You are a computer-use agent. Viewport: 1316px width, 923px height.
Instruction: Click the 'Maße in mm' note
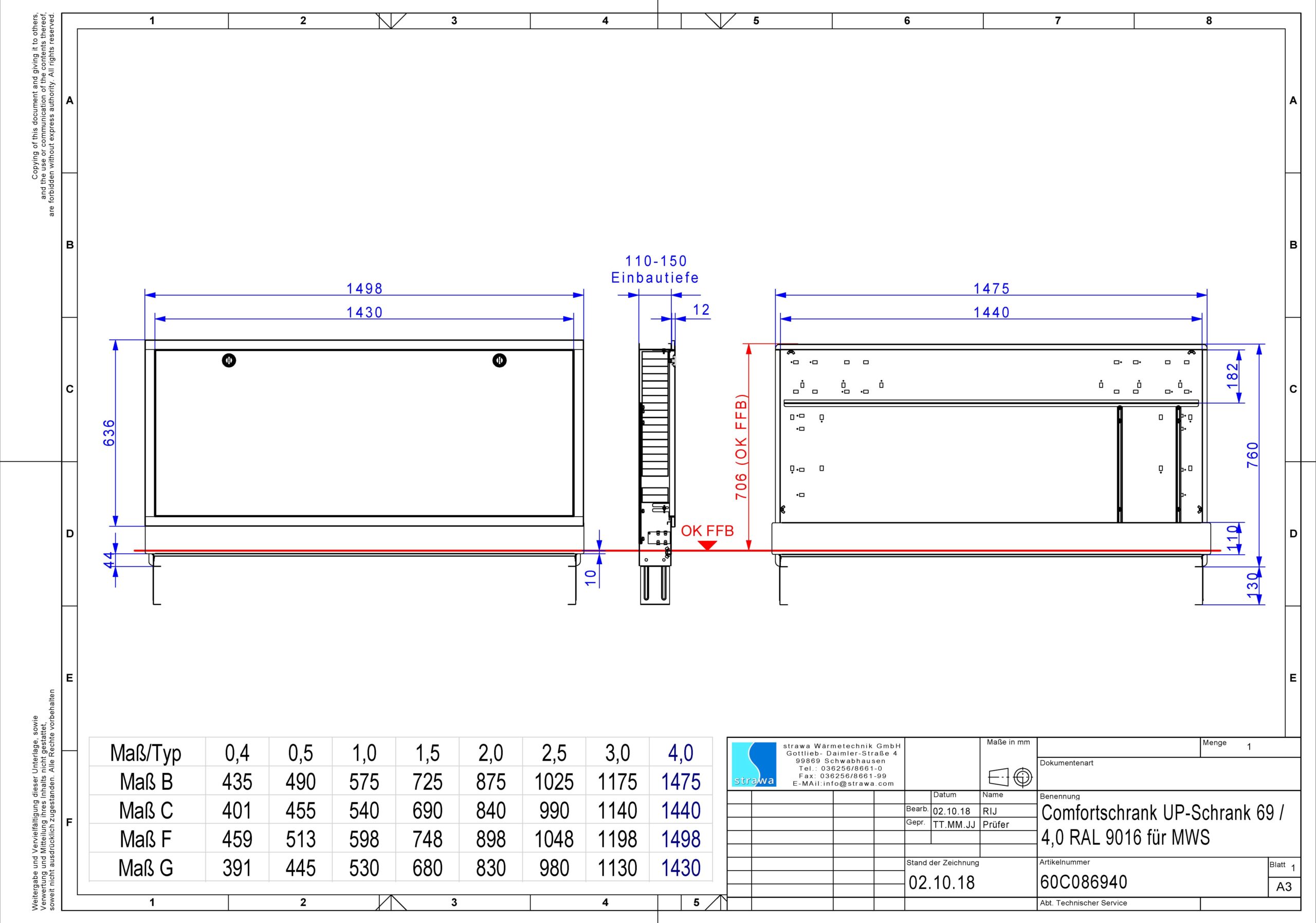click(x=1008, y=743)
